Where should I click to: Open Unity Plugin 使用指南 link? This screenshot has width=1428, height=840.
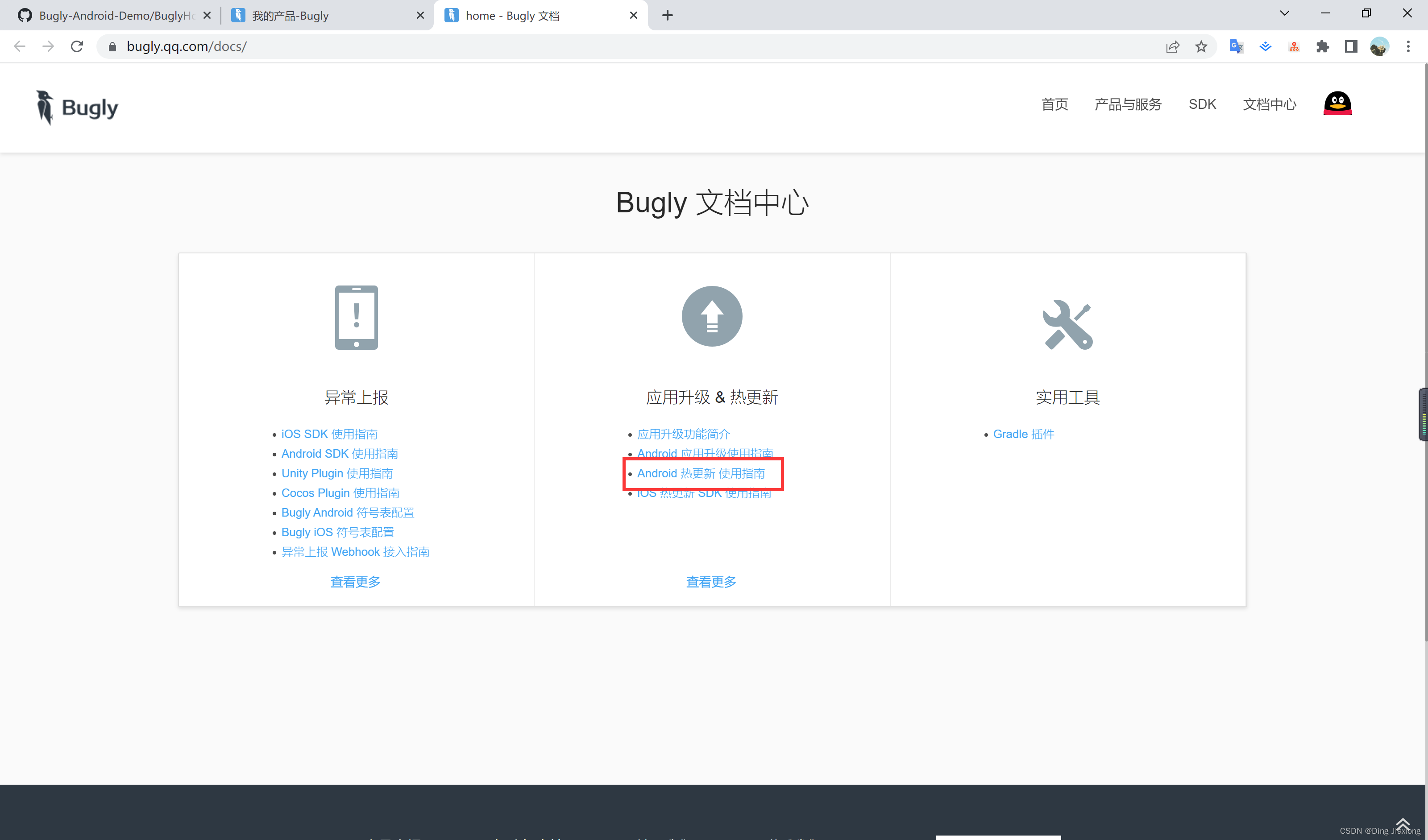pos(337,473)
